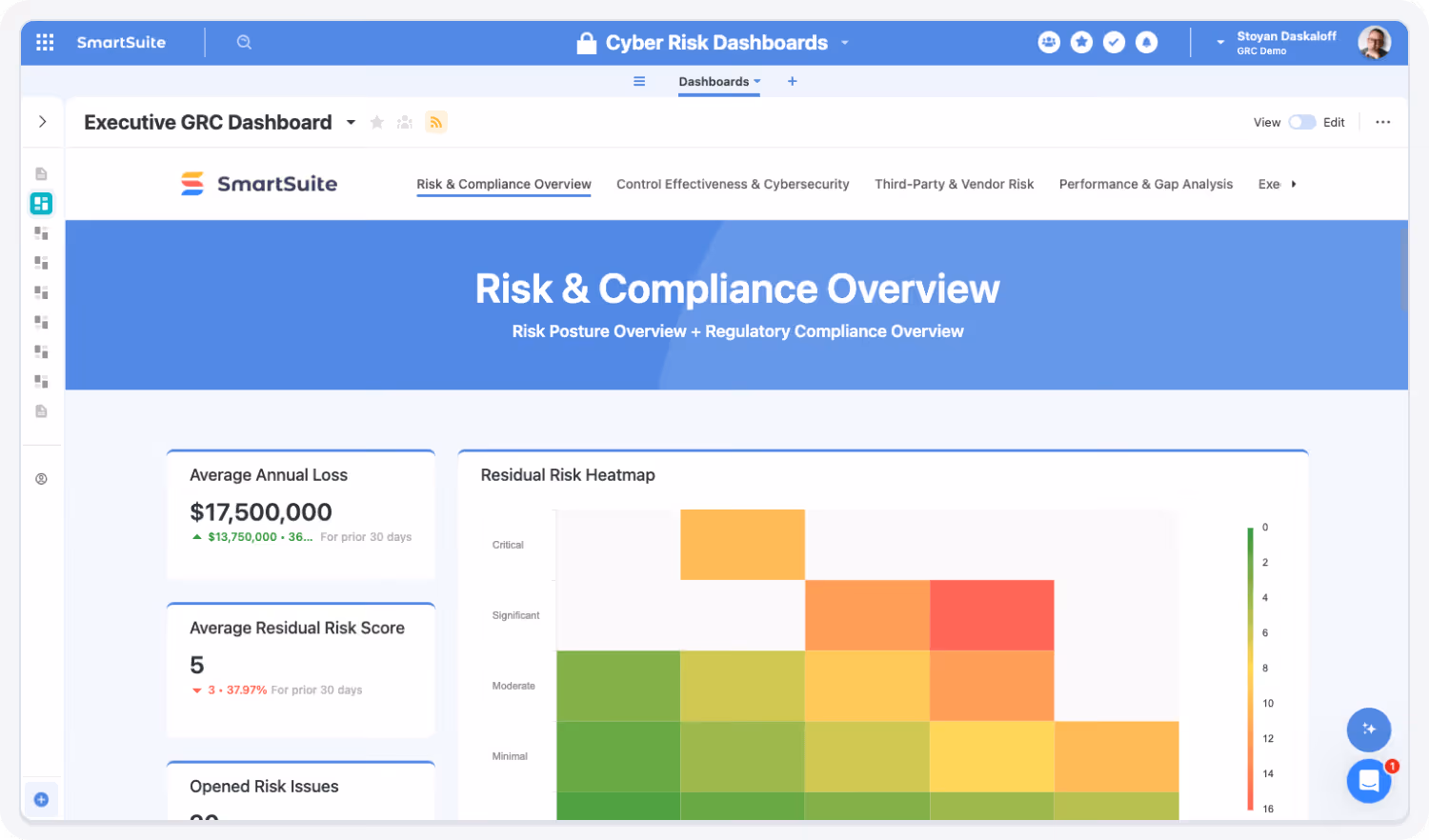
Task: Click the Cyber Risk Dashboards title
Action: coord(716,43)
